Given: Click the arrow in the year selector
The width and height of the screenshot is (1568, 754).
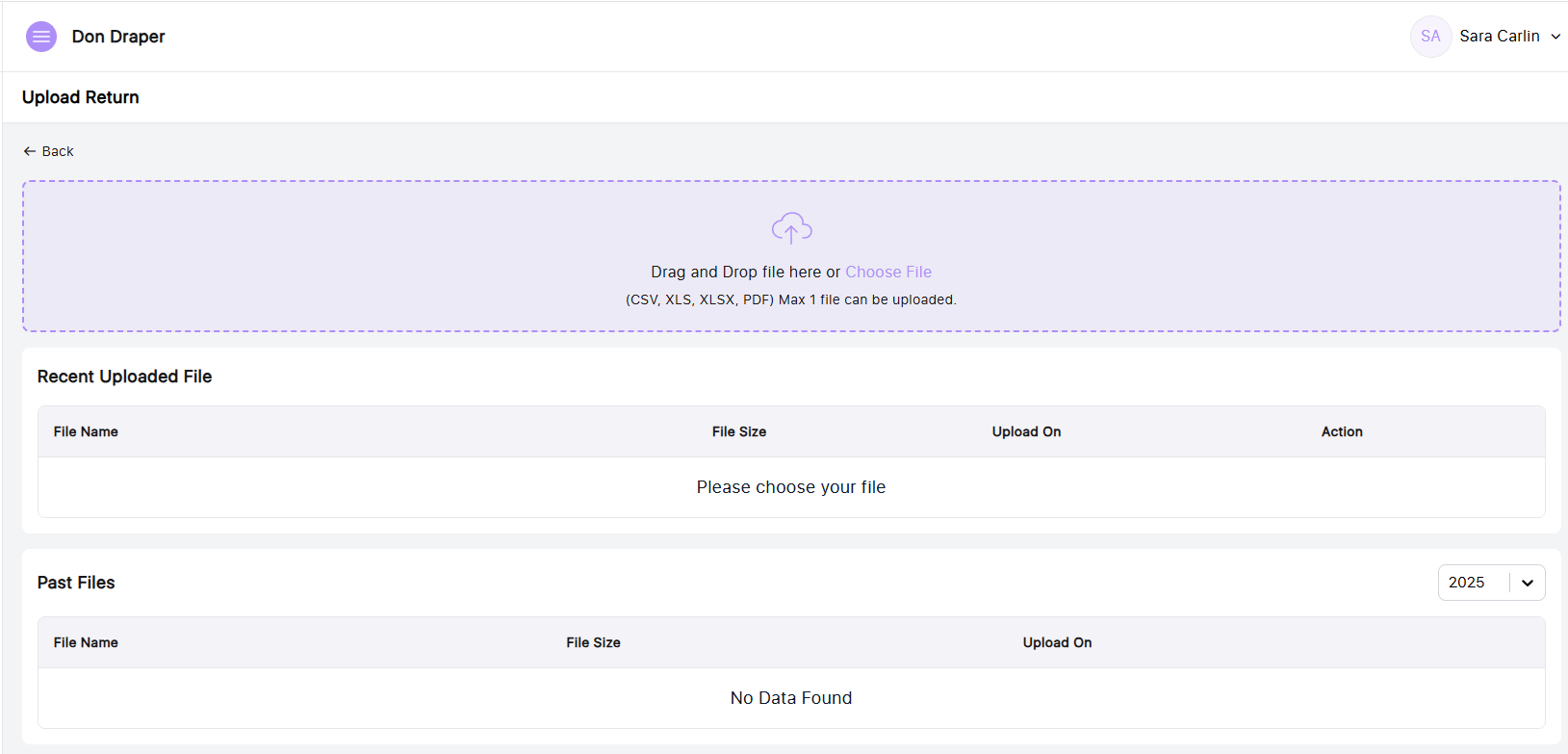Looking at the screenshot, I should pos(1528,583).
